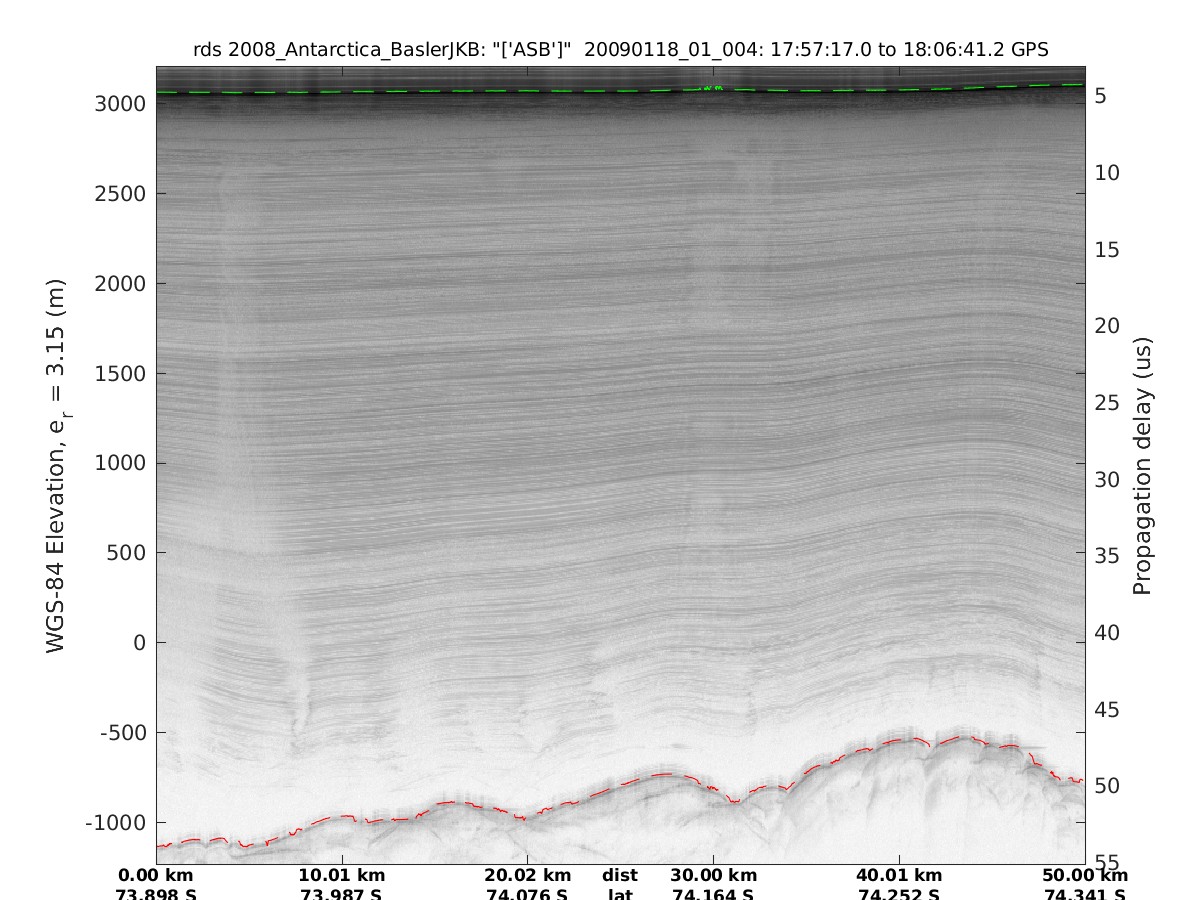The width and height of the screenshot is (1200, 900).
Task: Click the 74.252 S latitude label
Action: tap(899, 894)
